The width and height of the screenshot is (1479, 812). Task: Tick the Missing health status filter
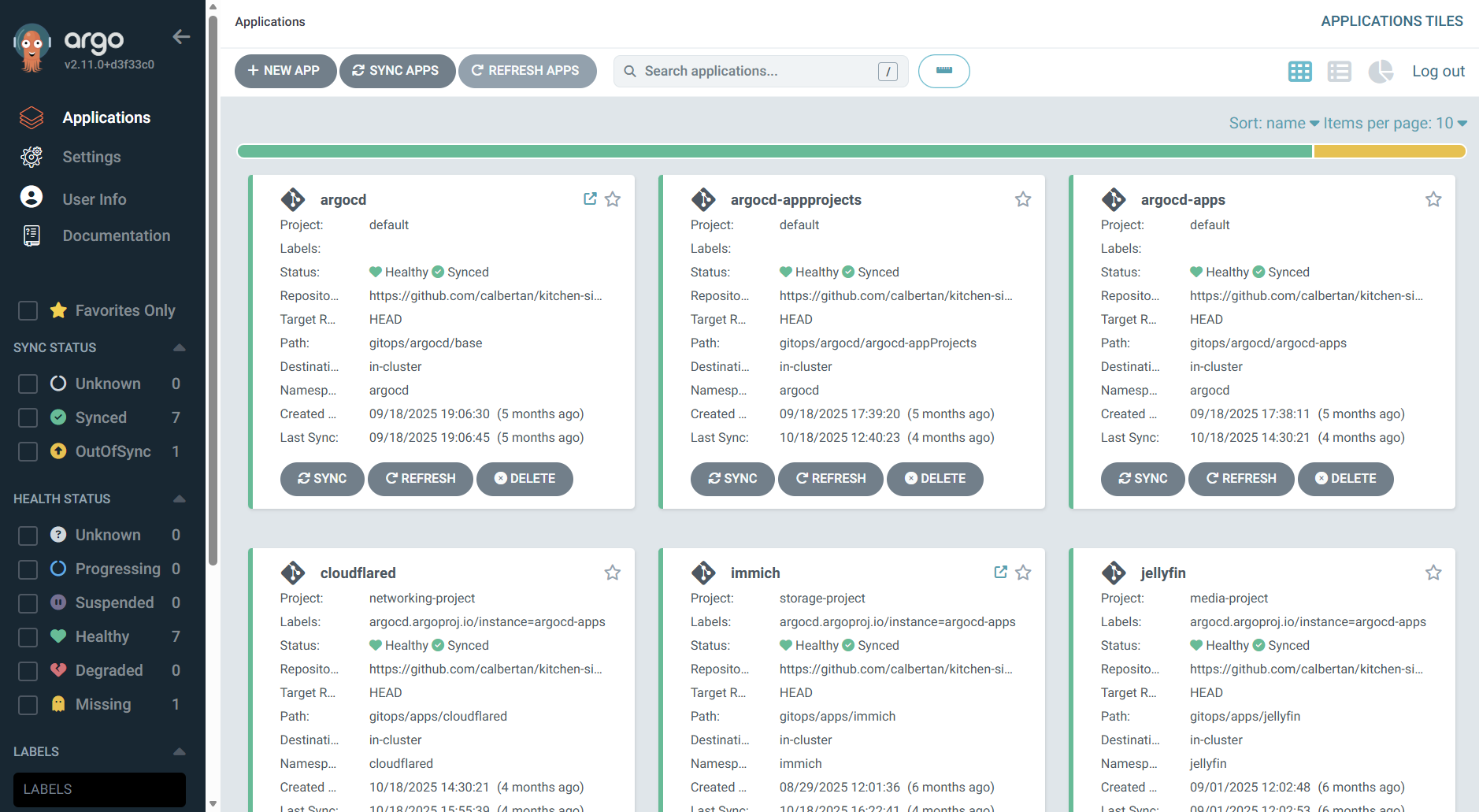(x=28, y=704)
